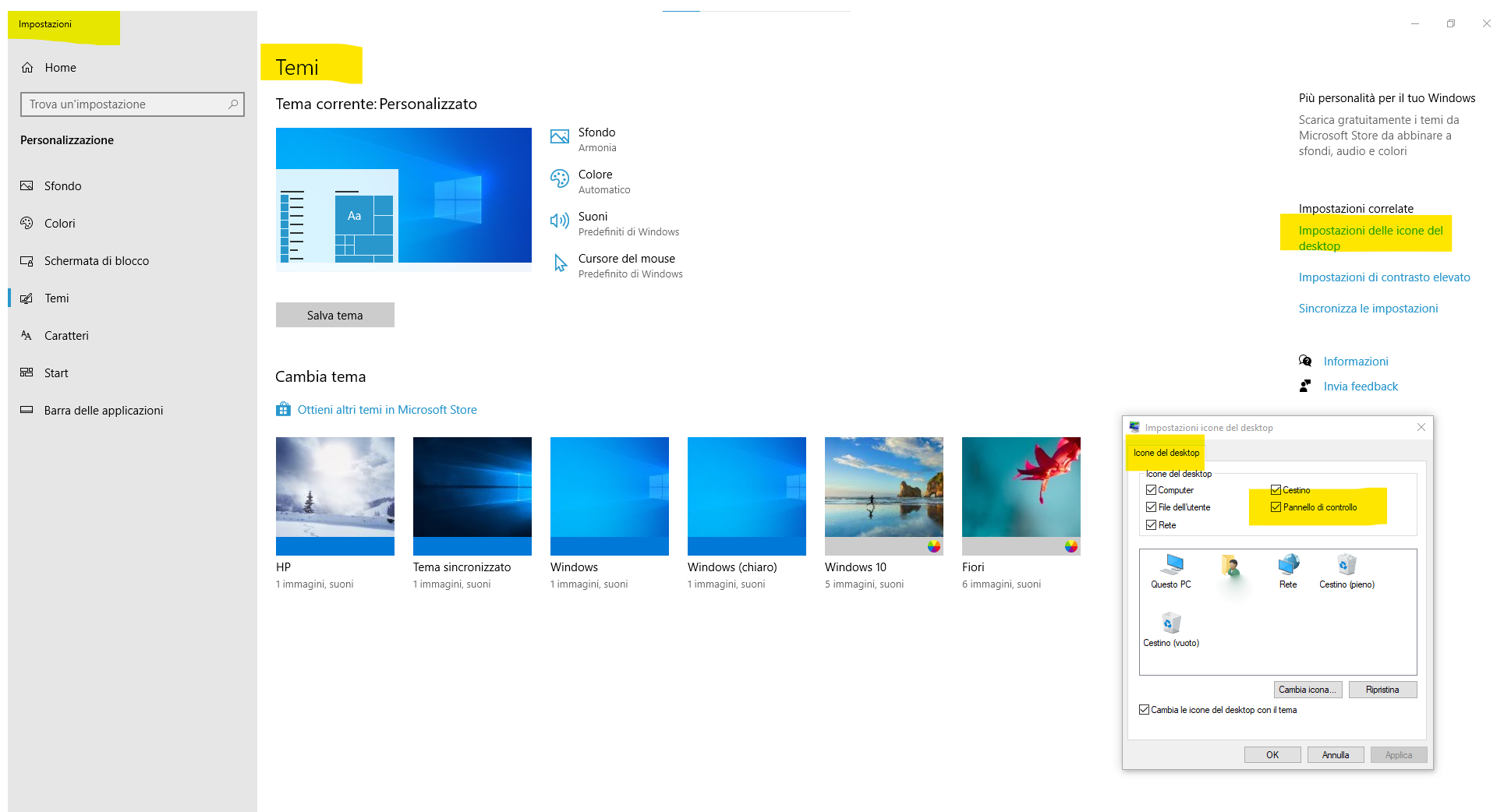Minimize the Impostazioni window
Viewport: 1504px width, 812px height.
point(1415,24)
